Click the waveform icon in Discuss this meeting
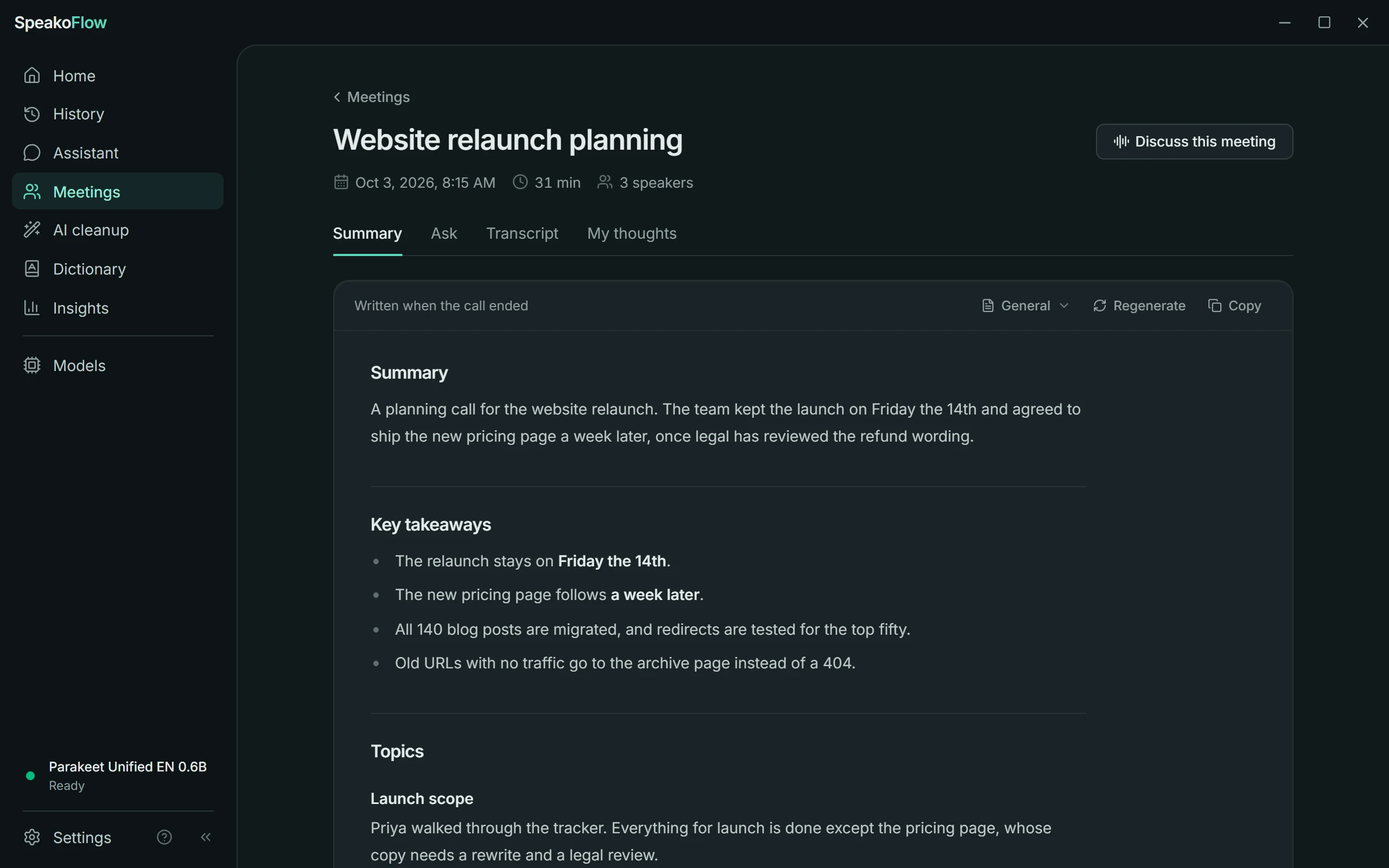Image resolution: width=1389 pixels, height=868 pixels. [x=1121, y=141]
